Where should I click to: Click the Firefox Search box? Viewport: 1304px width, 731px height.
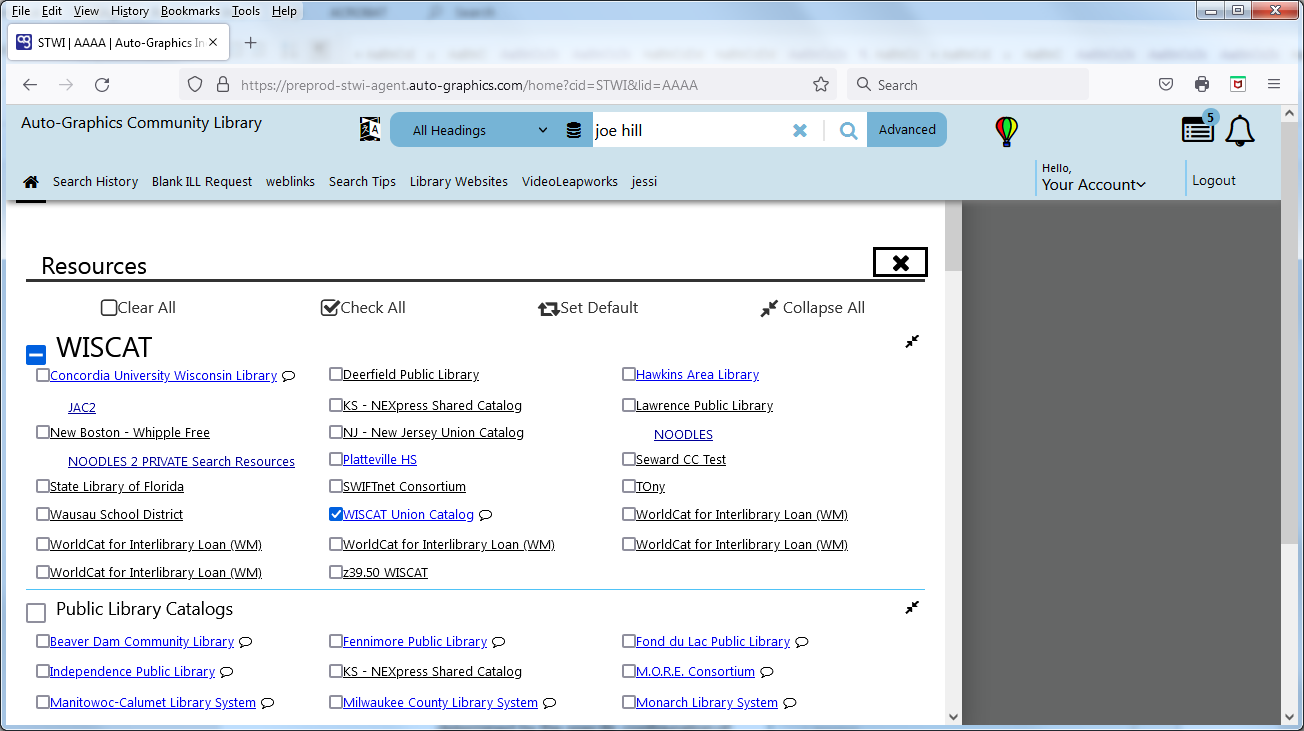coord(968,85)
